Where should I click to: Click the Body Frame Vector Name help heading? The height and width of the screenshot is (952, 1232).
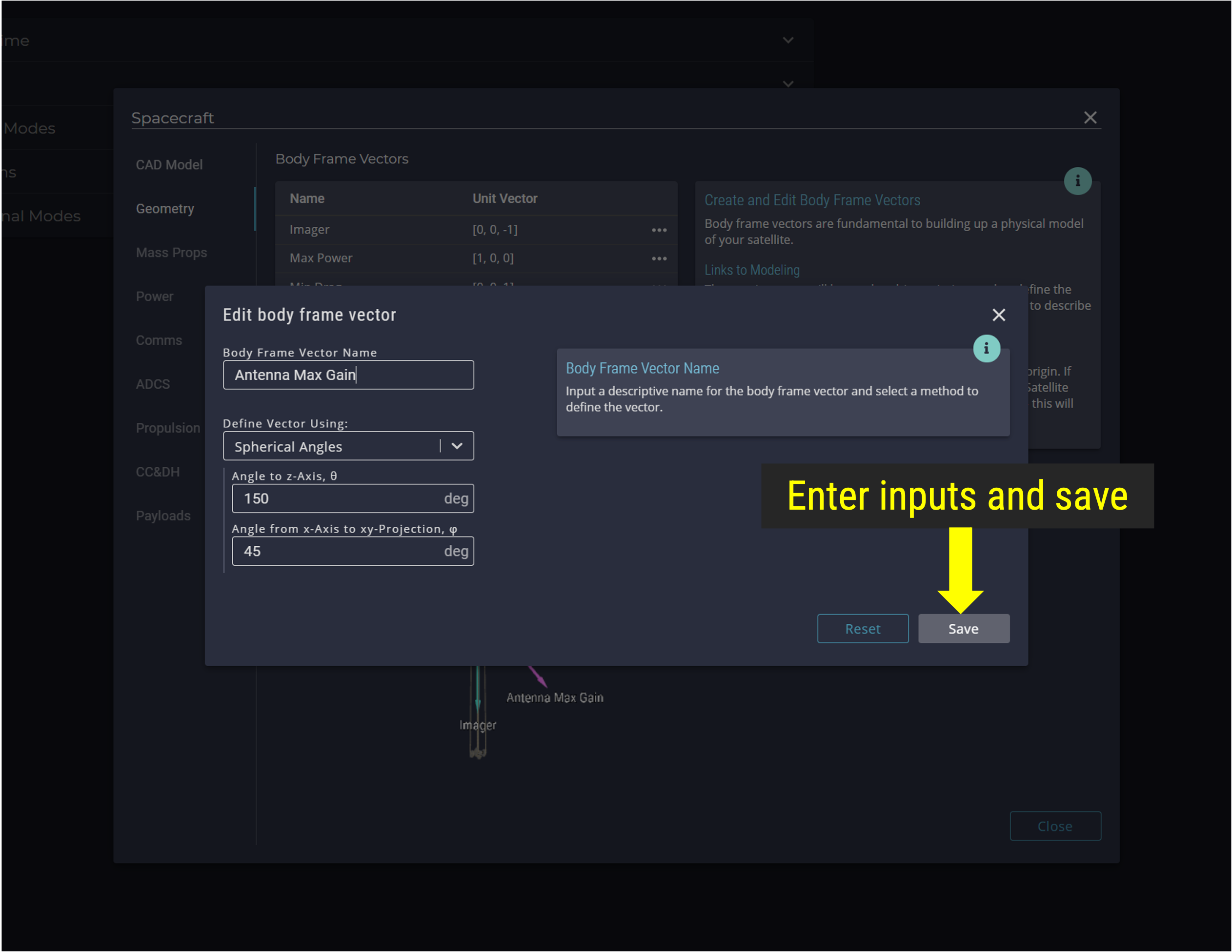point(643,368)
